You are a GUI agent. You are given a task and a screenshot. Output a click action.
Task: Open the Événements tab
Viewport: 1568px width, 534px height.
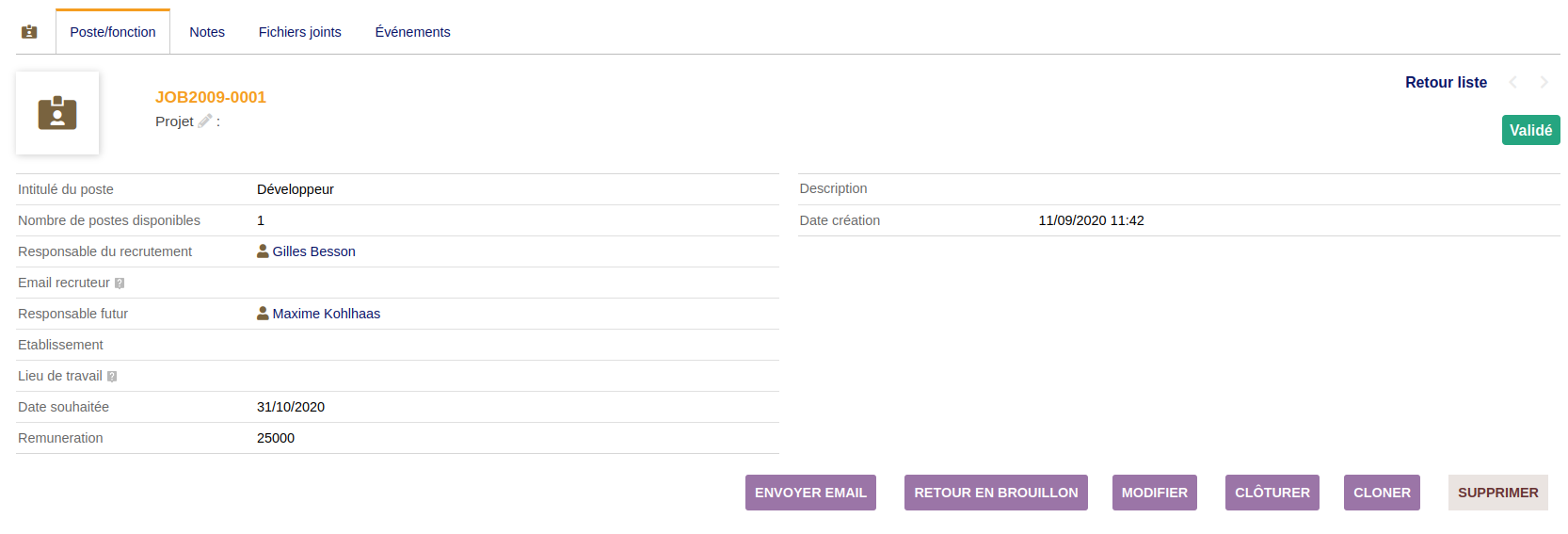412,32
